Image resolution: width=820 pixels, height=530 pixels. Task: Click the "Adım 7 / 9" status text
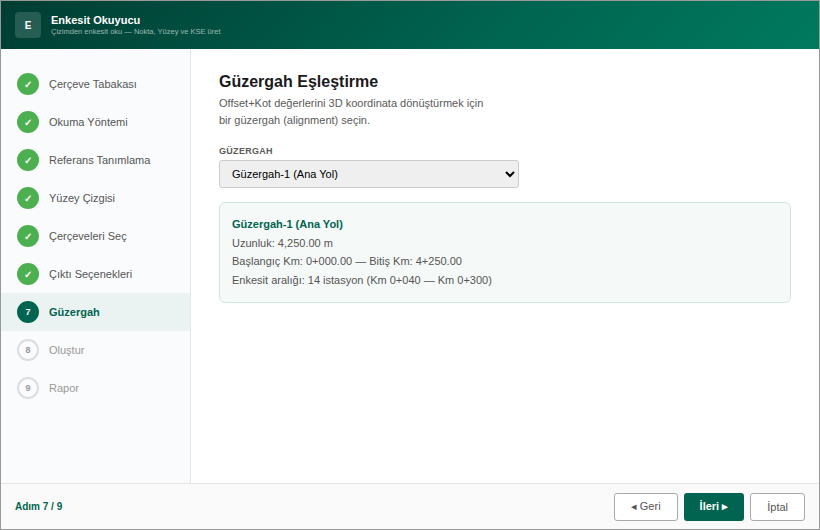39,506
